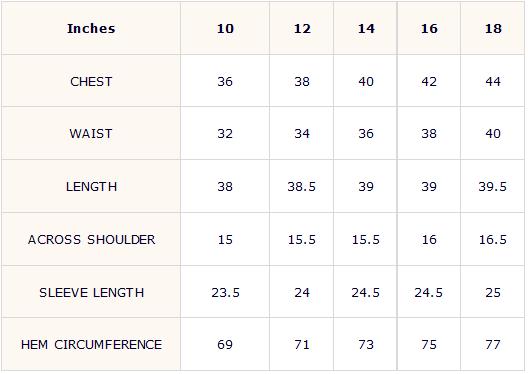Screen dimensions: 528x374
Task: Select the size 10 column header
Action: (x=225, y=28)
